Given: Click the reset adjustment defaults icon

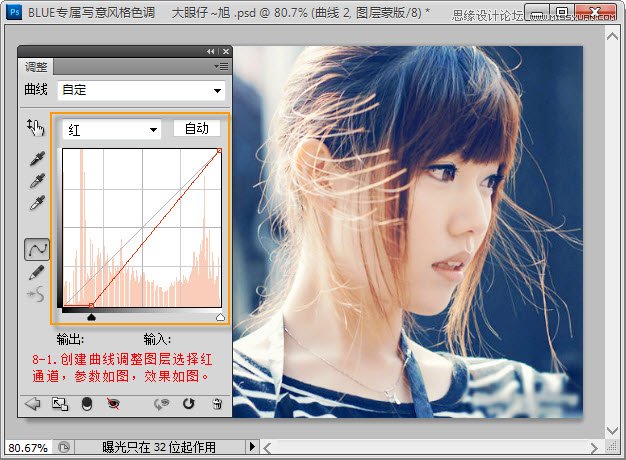Looking at the screenshot, I should pos(189,404).
